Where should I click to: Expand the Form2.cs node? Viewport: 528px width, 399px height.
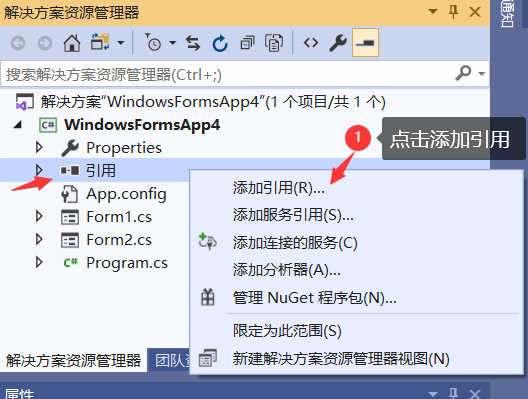pos(39,239)
